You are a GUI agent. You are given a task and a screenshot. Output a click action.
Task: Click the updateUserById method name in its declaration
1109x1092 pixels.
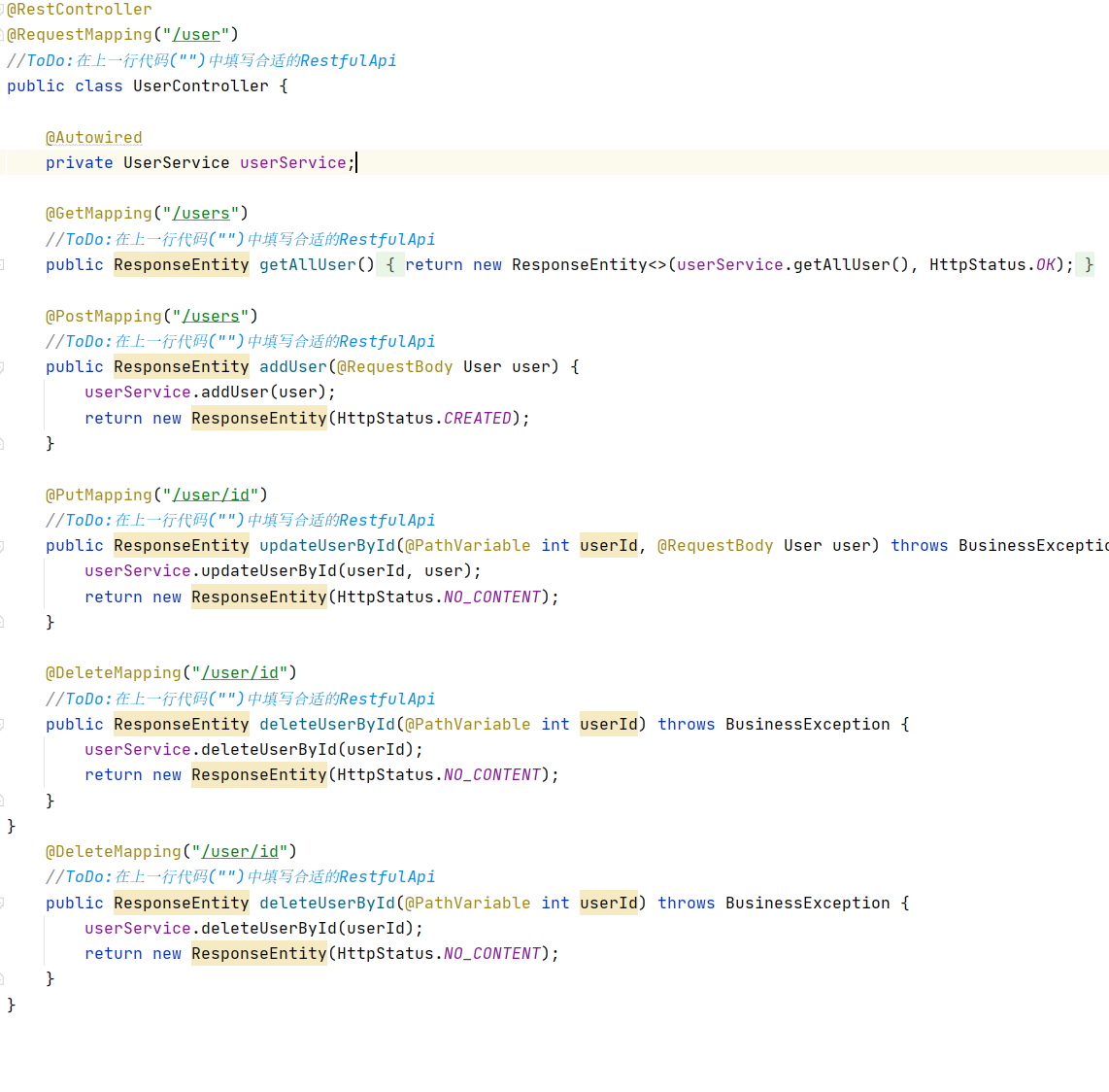pyautogui.click(x=326, y=546)
